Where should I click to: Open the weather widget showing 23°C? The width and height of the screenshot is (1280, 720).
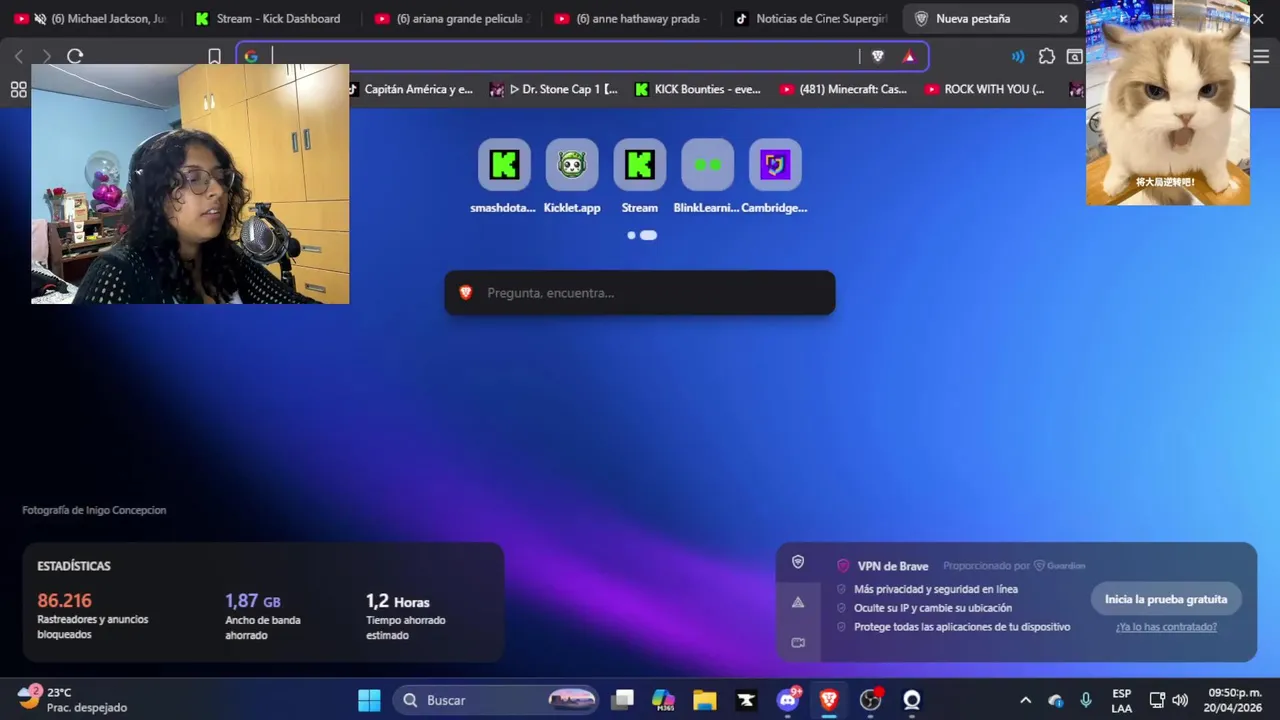tap(72, 700)
